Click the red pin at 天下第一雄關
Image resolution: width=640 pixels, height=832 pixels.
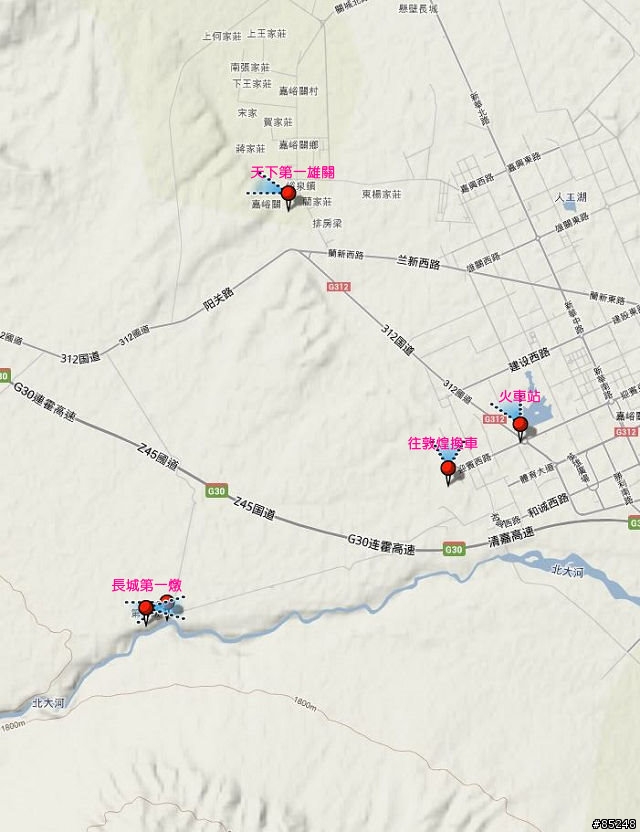288,194
